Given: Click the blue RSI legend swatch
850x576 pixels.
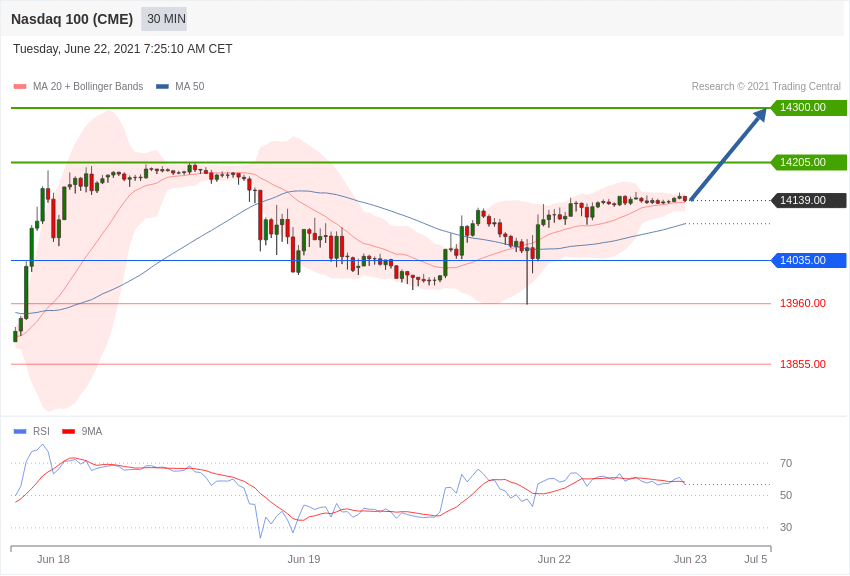Looking at the screenshot, I should click(20, 431).
